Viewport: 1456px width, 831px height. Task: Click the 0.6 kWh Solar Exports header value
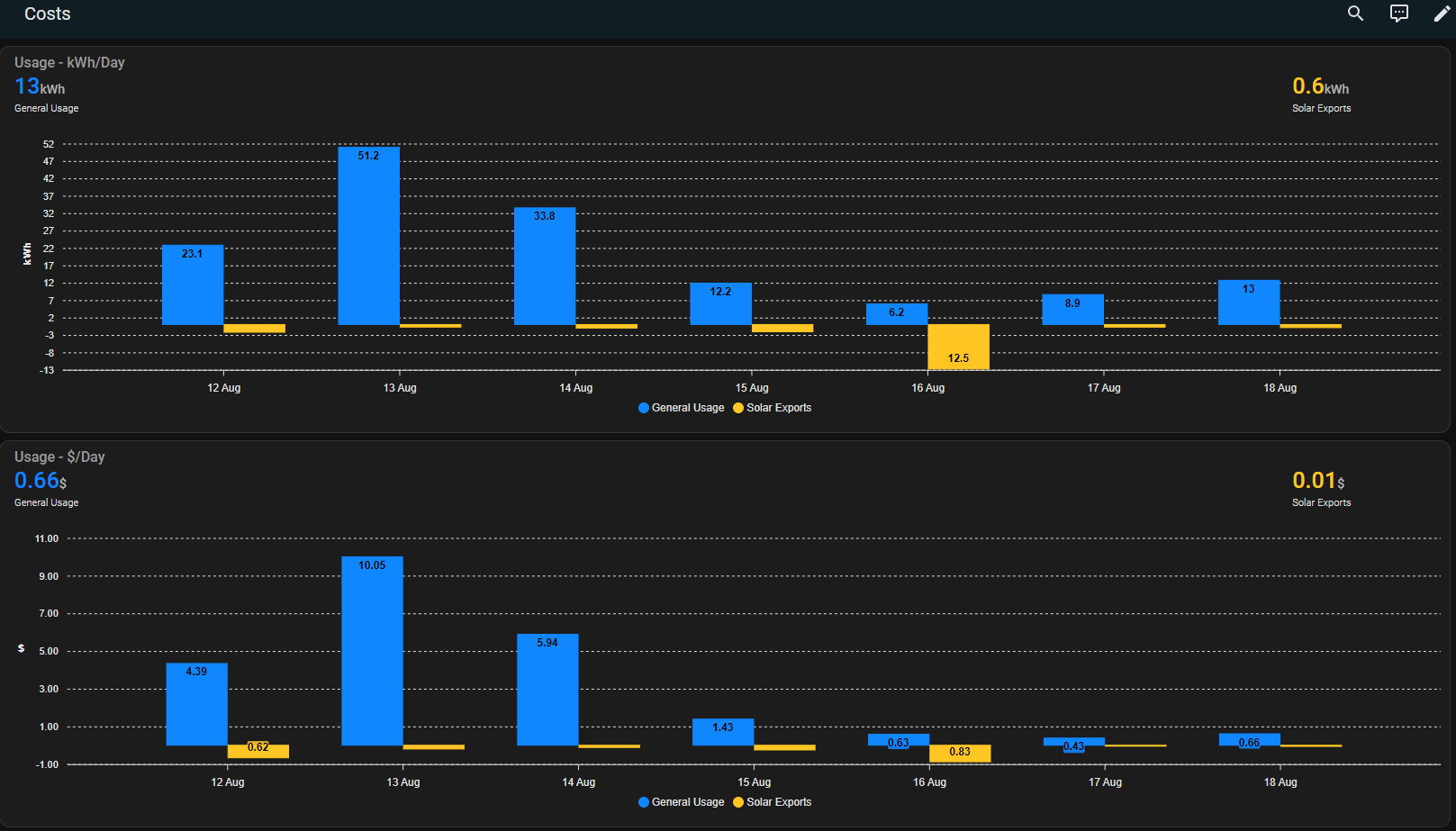tap(1320, 86)
